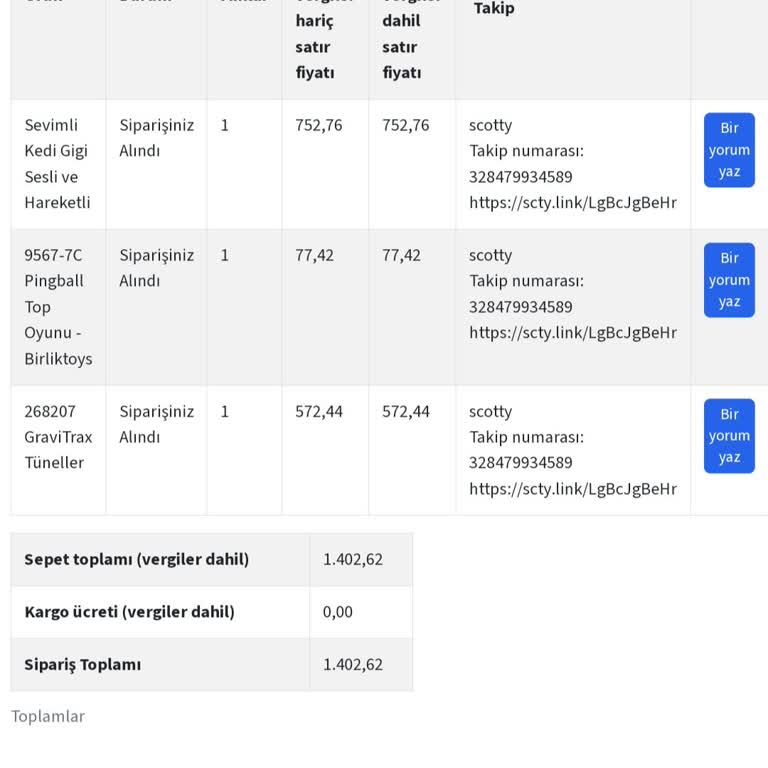Click the Sipariş Toplamı row label
The width and height of the screenshot is (768, 768).
tap(83, 665)
